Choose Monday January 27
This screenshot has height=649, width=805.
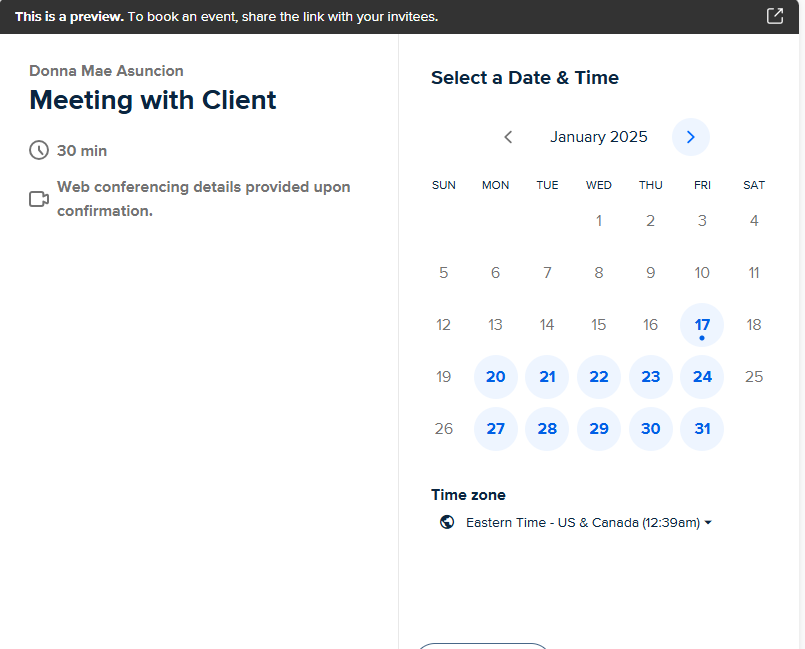point(496,429)
